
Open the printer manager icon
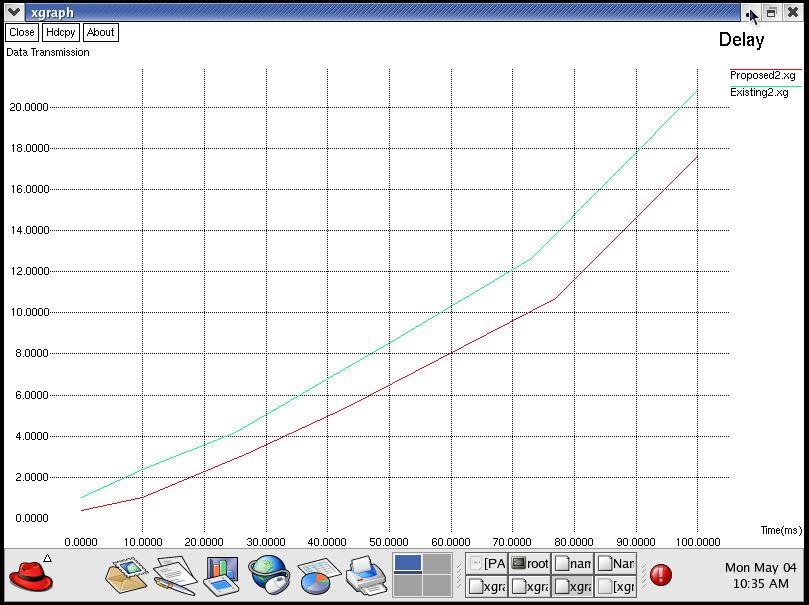tap(366, 576)
